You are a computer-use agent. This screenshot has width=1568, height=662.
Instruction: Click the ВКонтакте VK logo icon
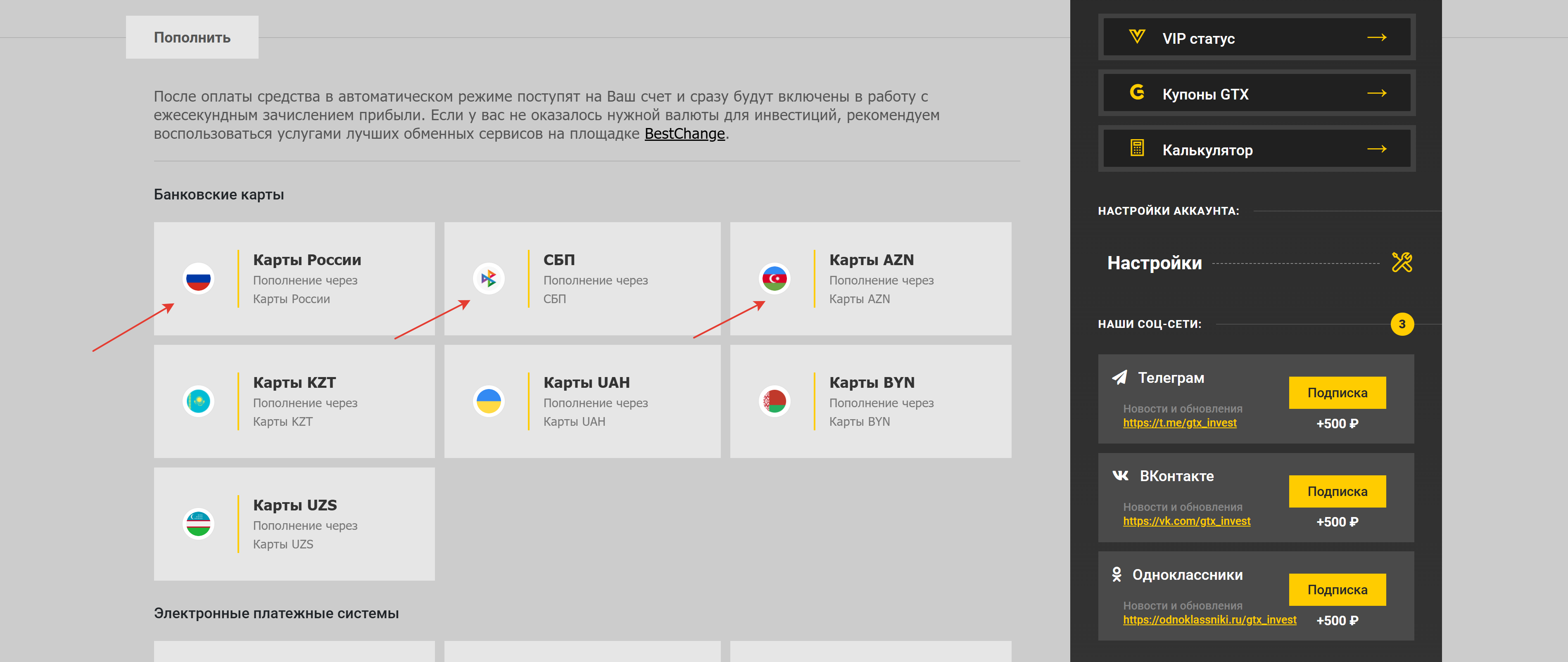pos(1120,476)
